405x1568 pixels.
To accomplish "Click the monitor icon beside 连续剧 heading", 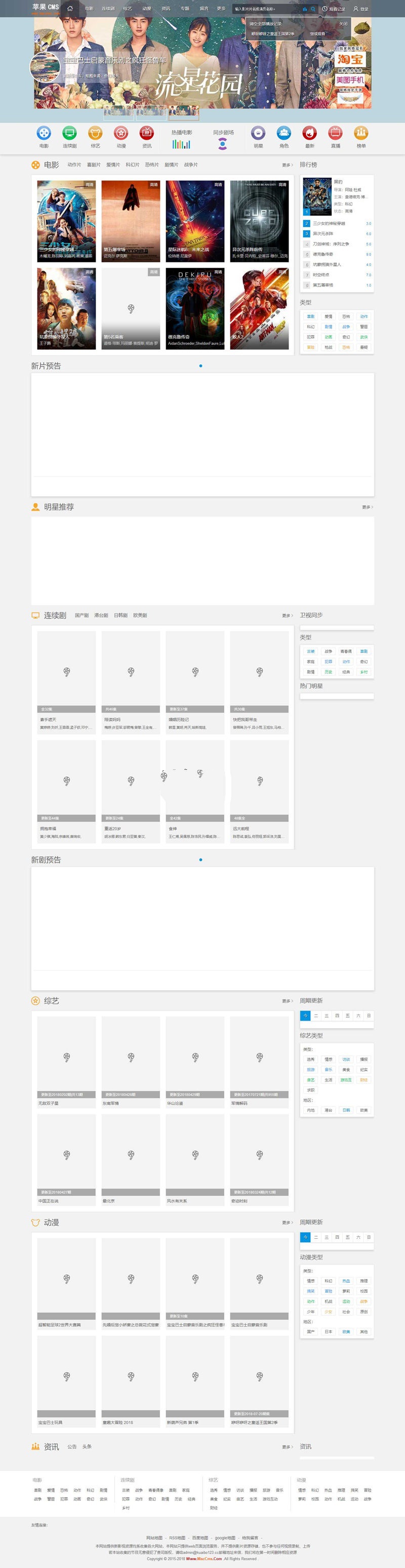I will (x=35, y=616).
